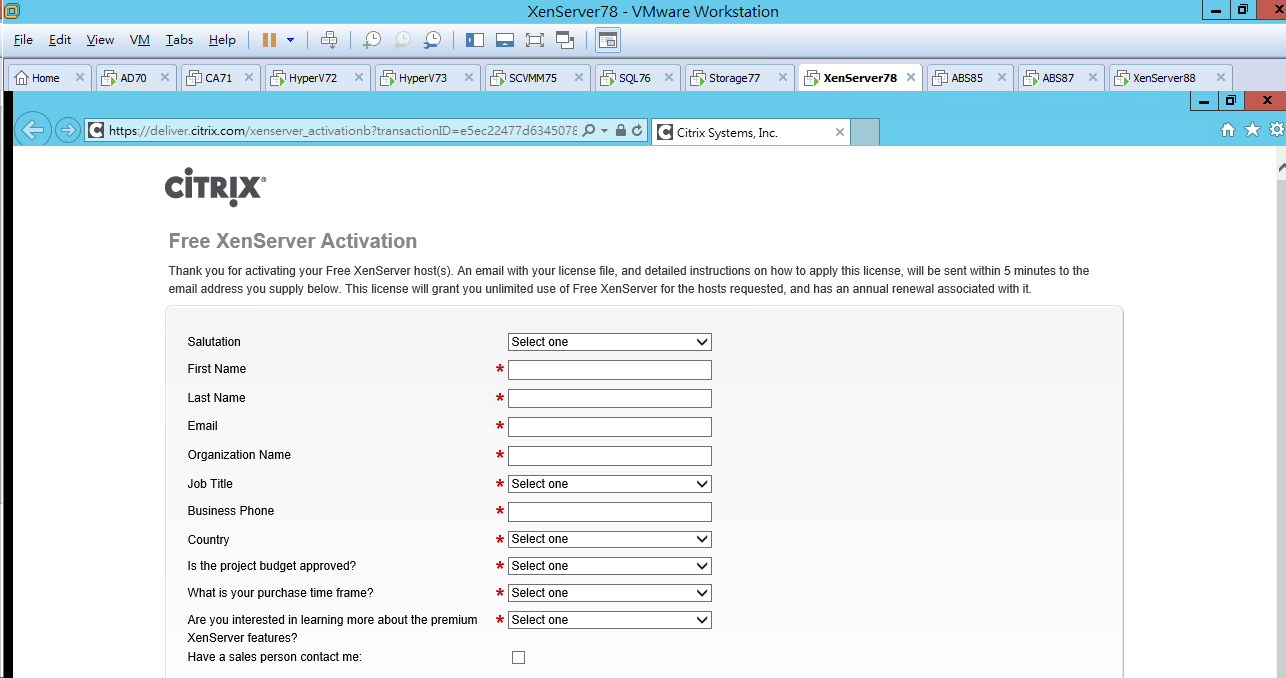
Task: Select project budget approved dropdown
Action: click(610, 566)
